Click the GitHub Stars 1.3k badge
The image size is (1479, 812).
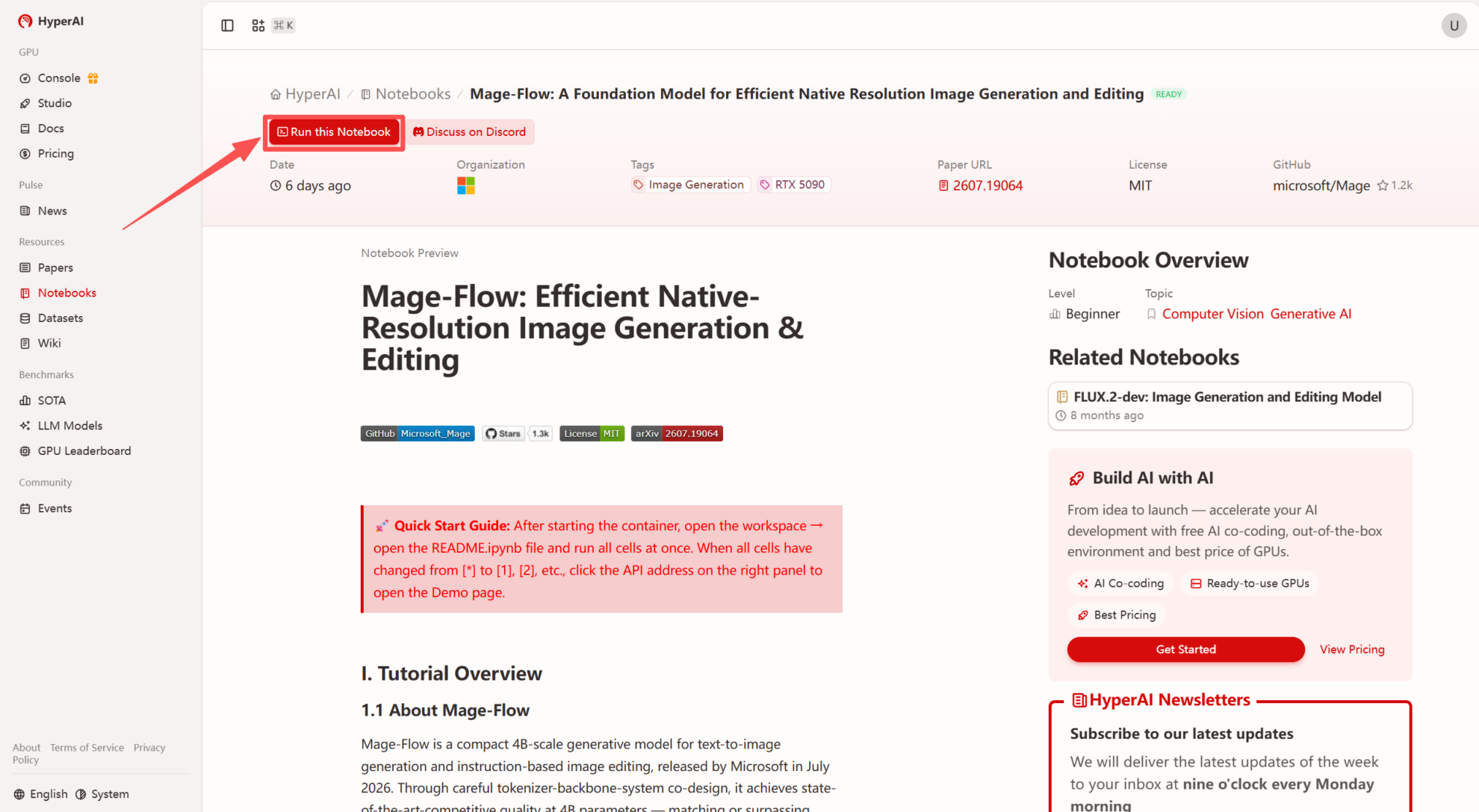pyautogui.click(x=517, y=433)
